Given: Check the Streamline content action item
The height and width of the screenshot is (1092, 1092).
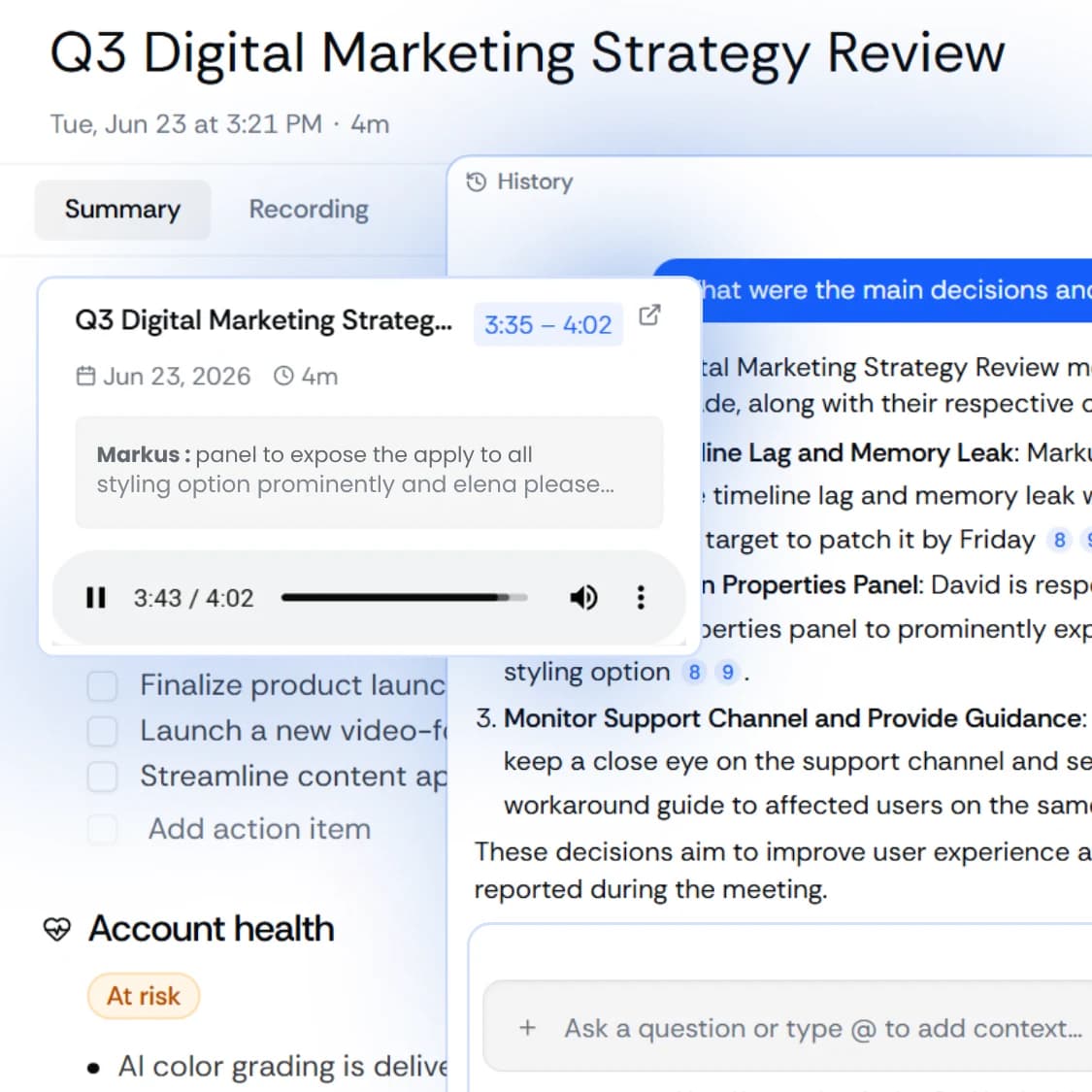Looking at the screenshot, I should point(102,777).
